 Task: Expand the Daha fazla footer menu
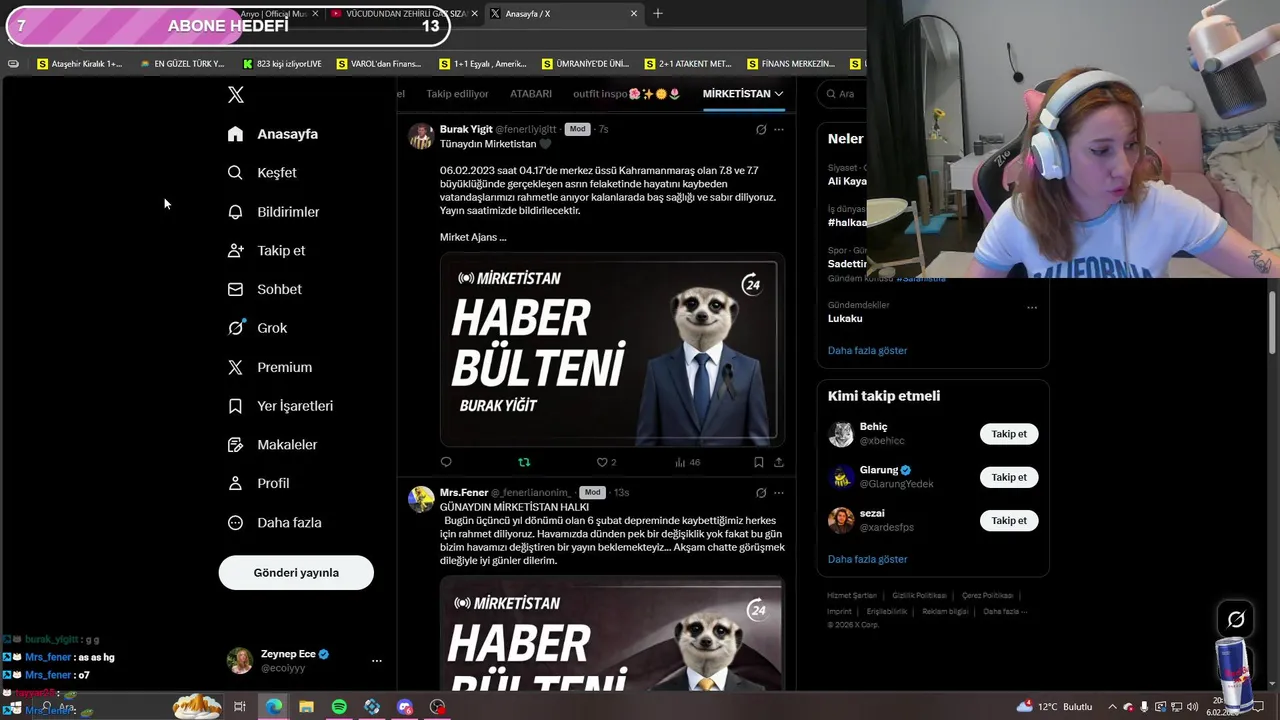tap(1005, 611)
